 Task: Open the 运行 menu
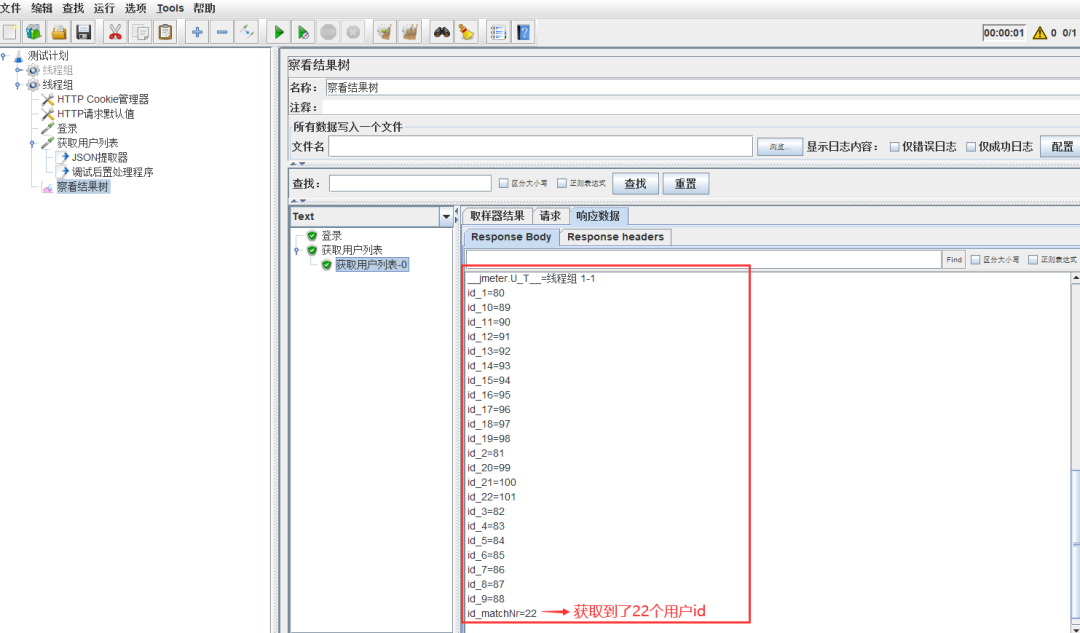[x=104, y=8]
